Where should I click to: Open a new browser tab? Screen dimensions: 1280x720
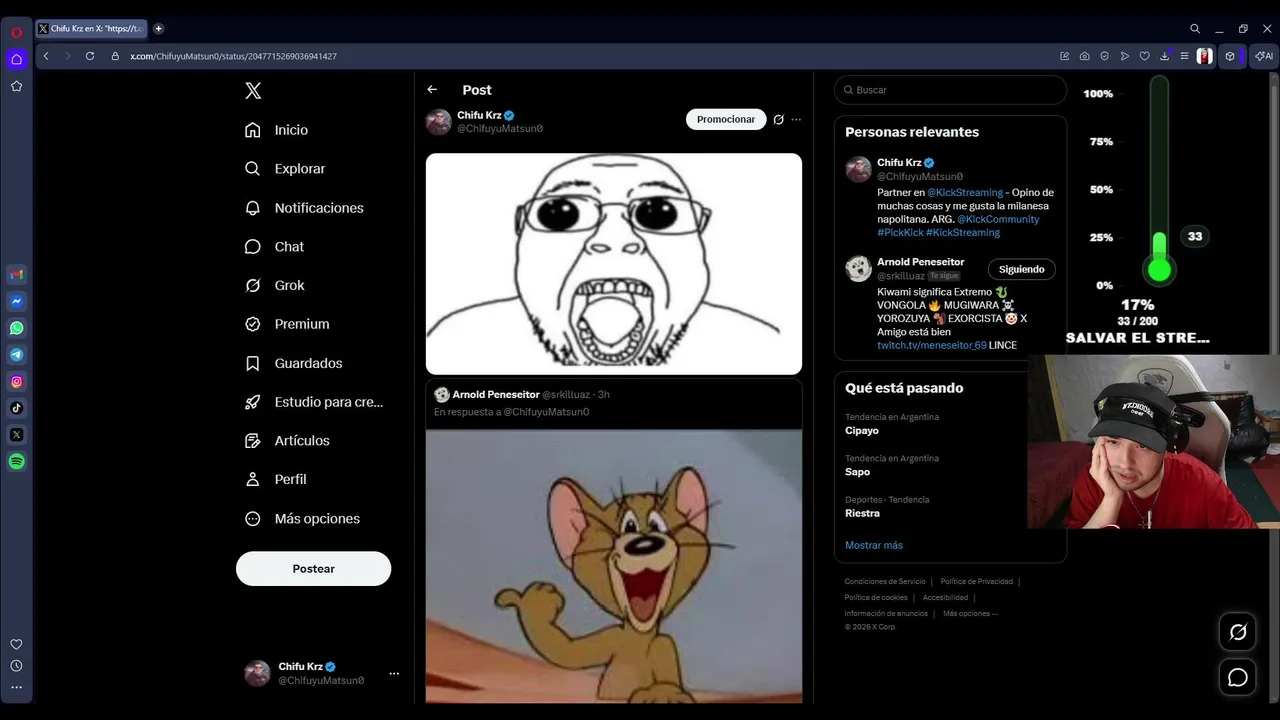(158, 29)
